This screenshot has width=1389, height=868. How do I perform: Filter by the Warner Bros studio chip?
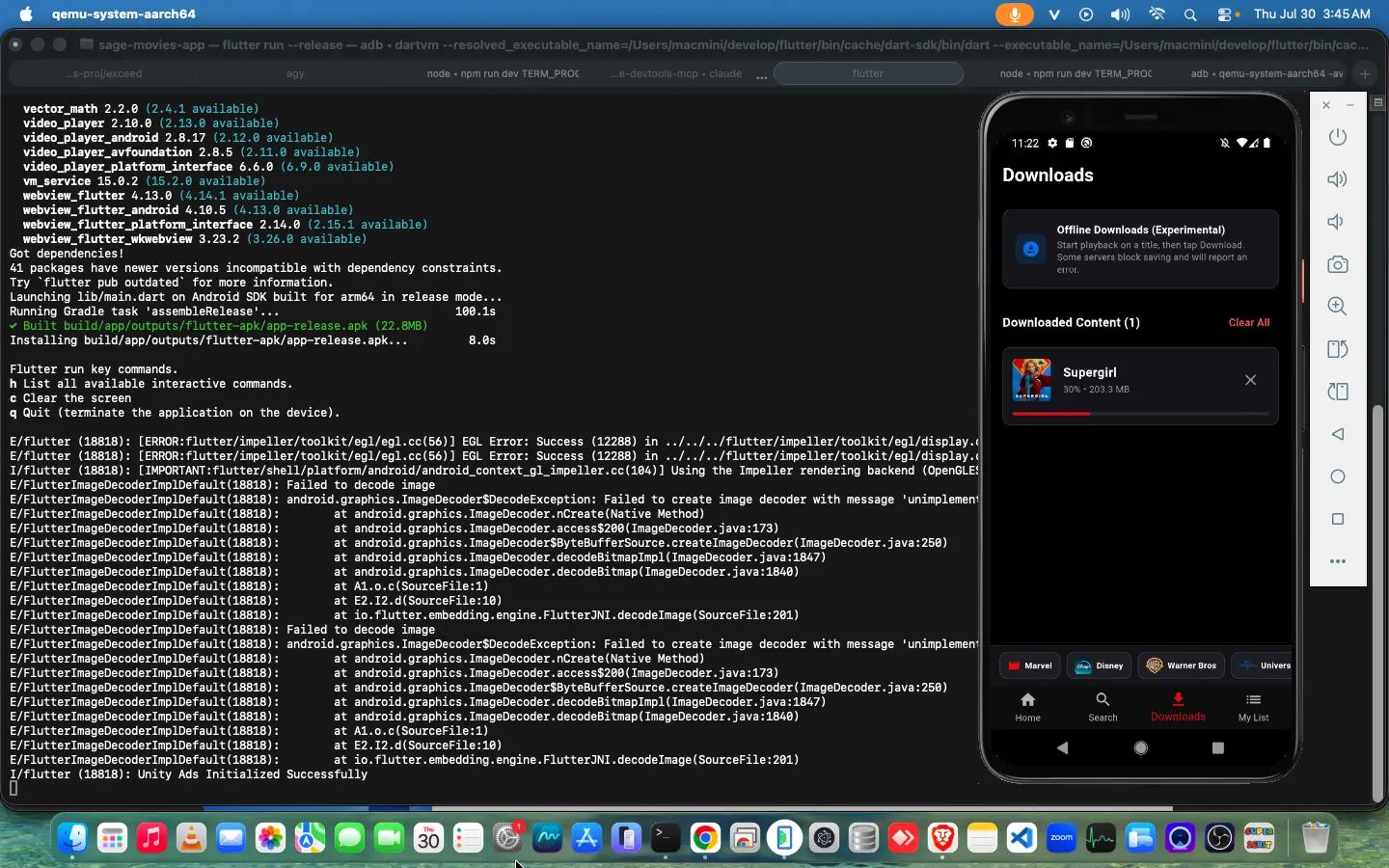tap(1182, 665)
